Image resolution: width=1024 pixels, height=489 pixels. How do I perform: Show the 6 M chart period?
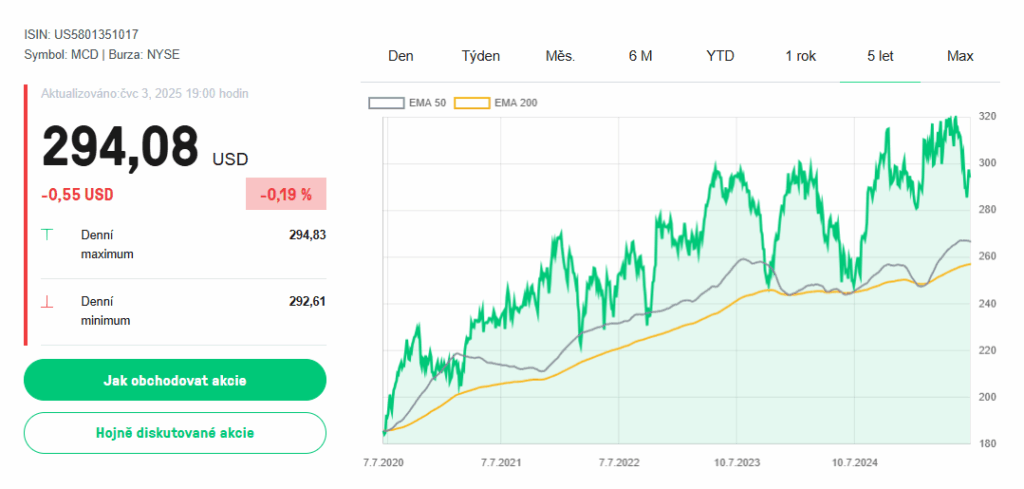[x=640, y=56]
